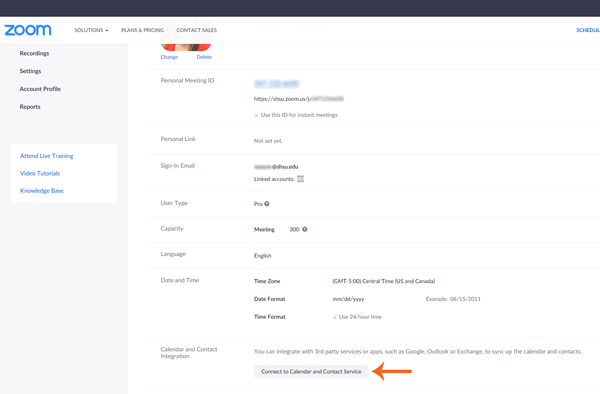600x394 pixels.
Task: Click the Pro user type help icon
Action: (267, 204)
